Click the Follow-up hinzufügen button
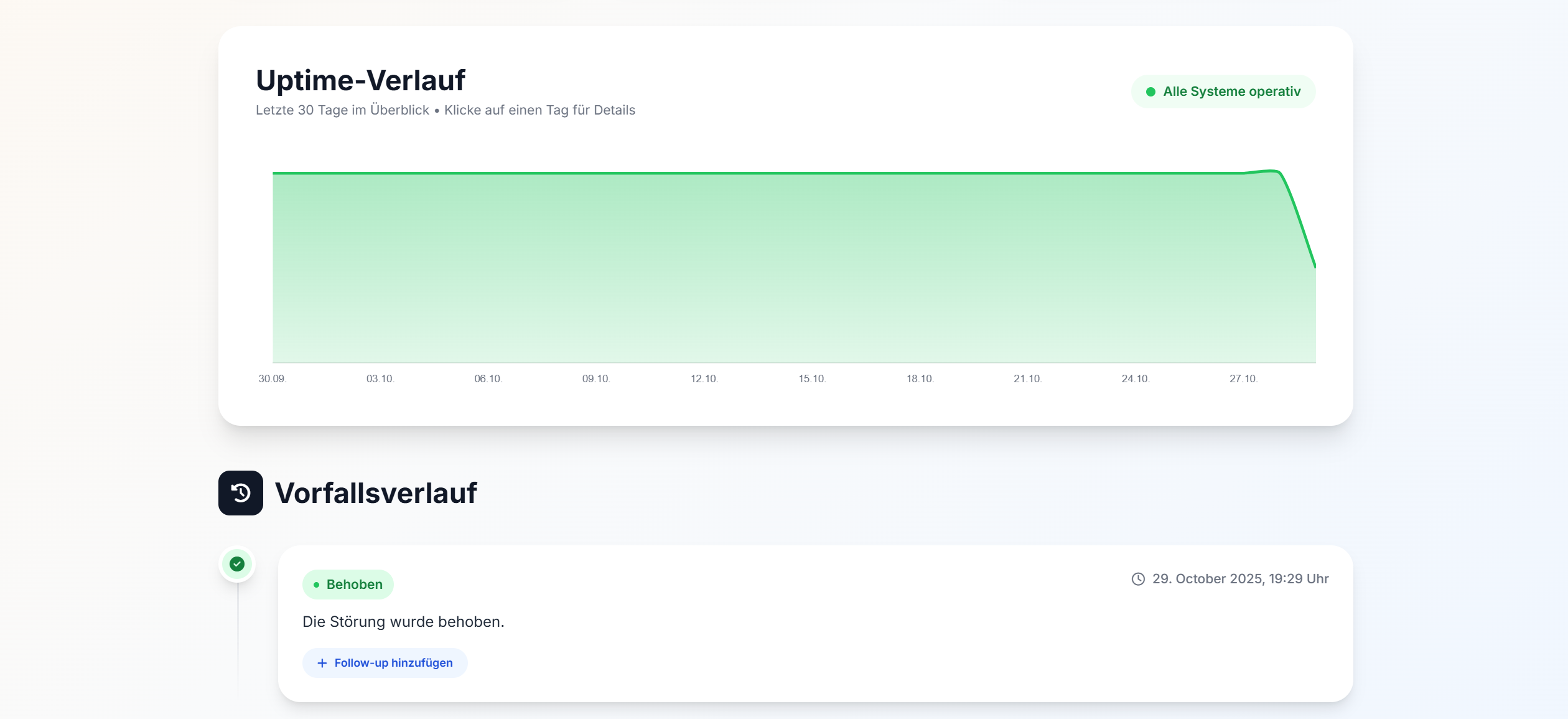 [385, 663]
